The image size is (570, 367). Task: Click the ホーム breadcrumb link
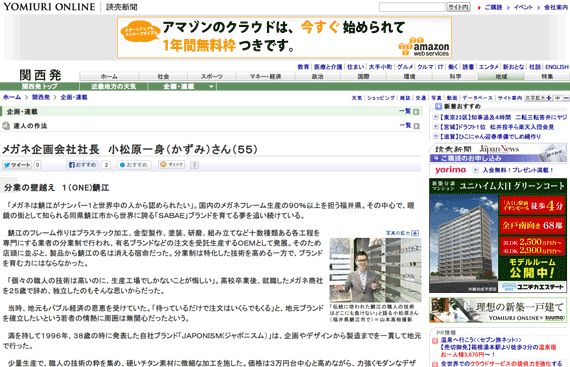tap(12, 97)
